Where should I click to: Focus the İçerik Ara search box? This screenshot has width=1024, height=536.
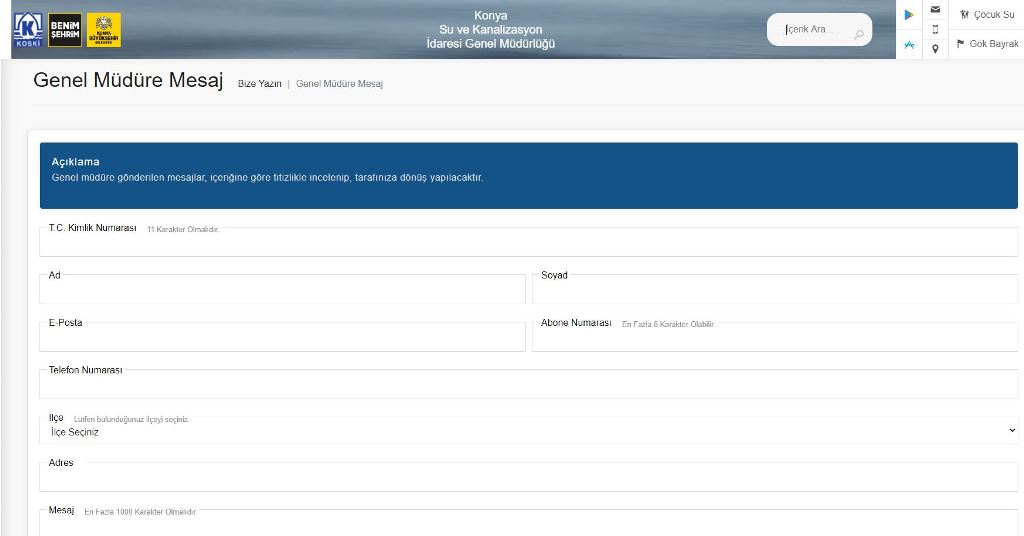pos(810,30)
